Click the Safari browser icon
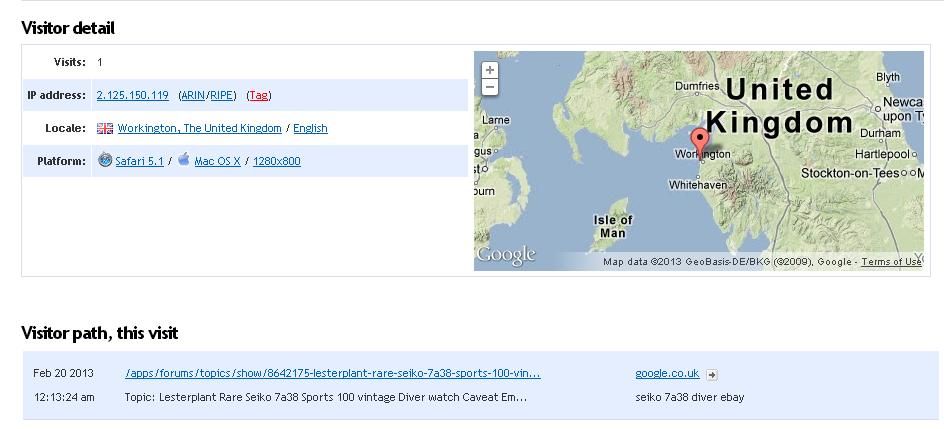Viewport: 944px width, 429px height. tap(105, 160)
